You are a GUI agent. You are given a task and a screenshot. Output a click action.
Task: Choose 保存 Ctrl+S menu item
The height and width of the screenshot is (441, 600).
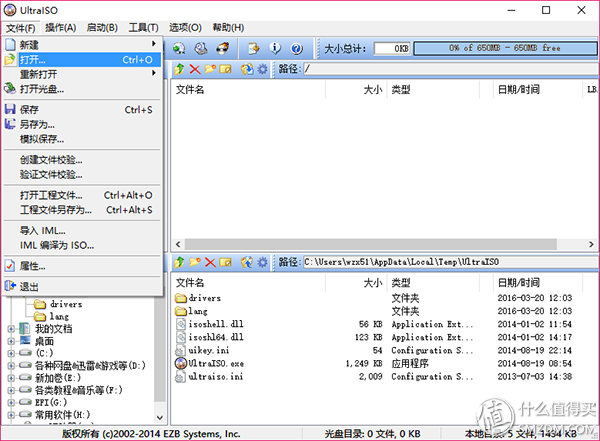pos(82,110)
